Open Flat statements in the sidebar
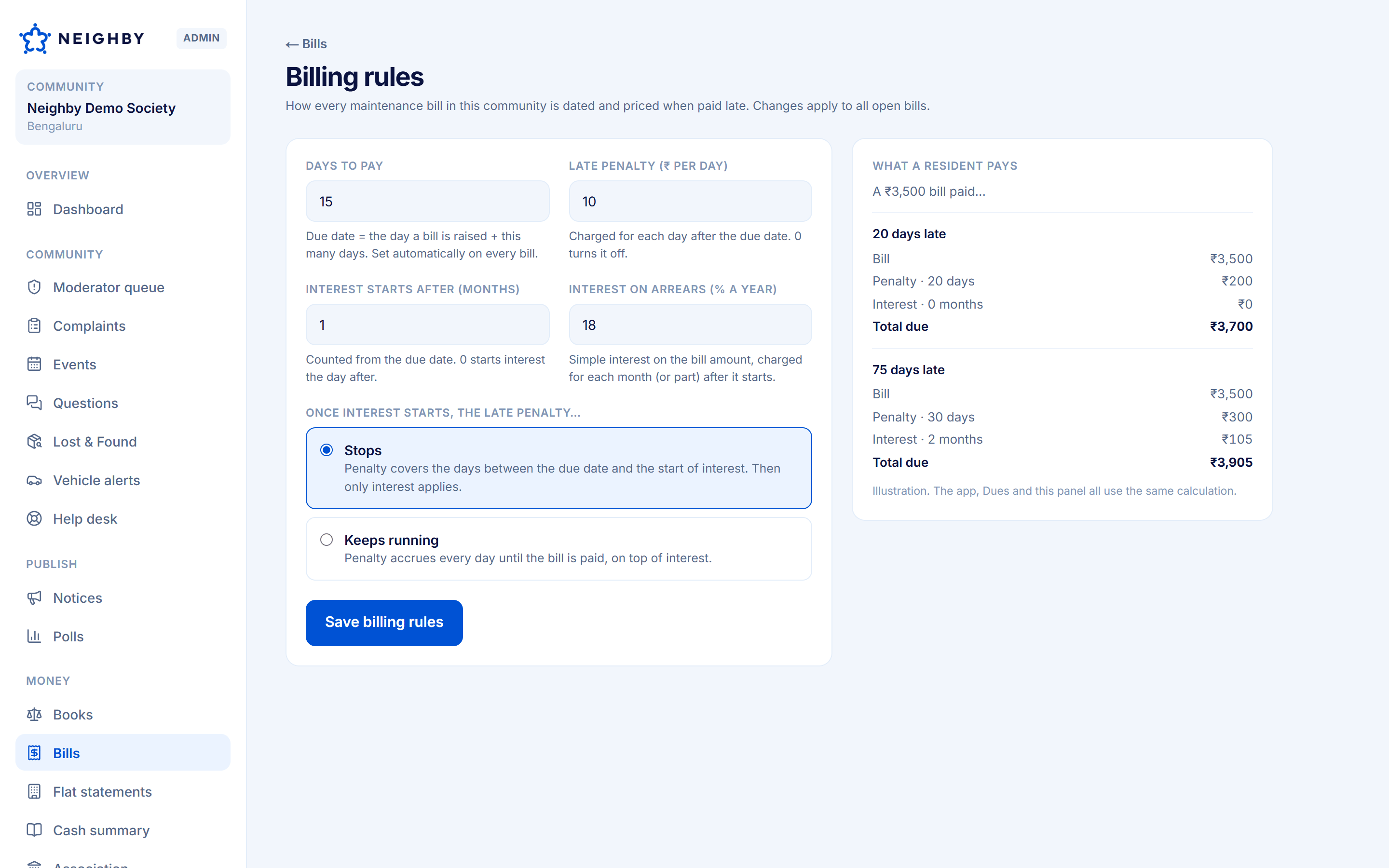Viewport: 1389px width, 868px height. [123, 792]
